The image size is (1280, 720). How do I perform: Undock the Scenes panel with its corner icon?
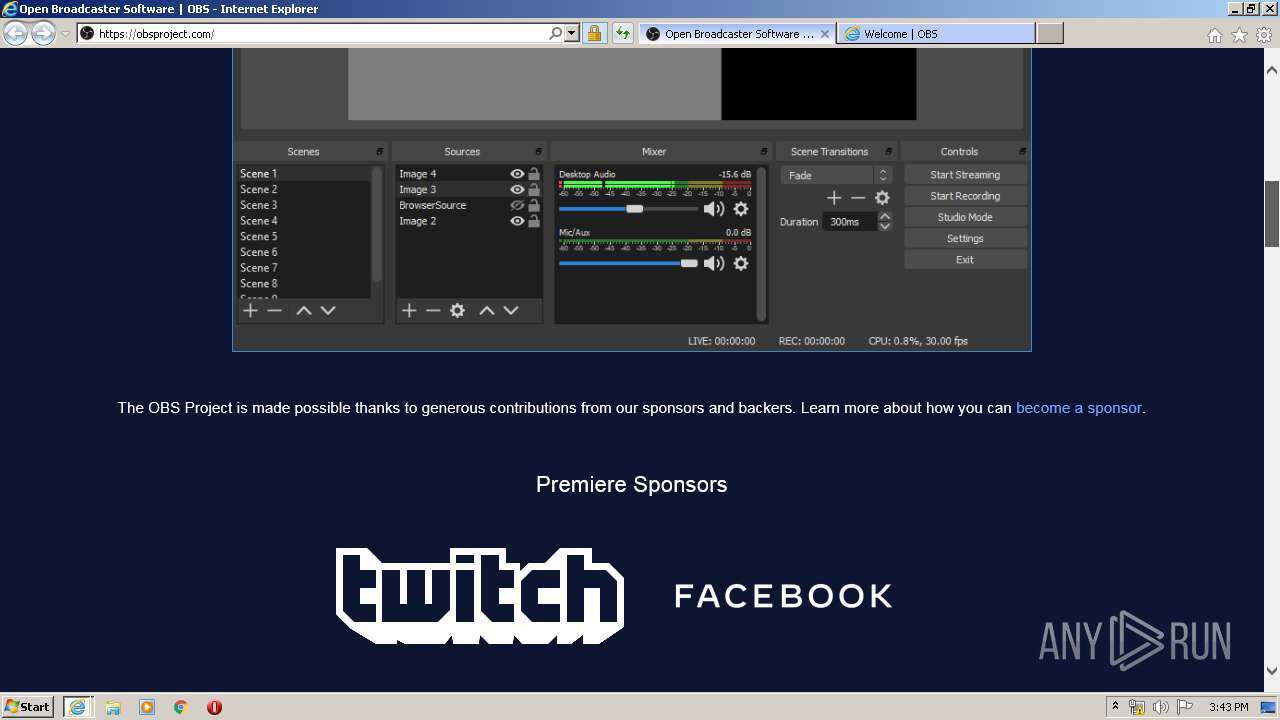click(380, 152)
